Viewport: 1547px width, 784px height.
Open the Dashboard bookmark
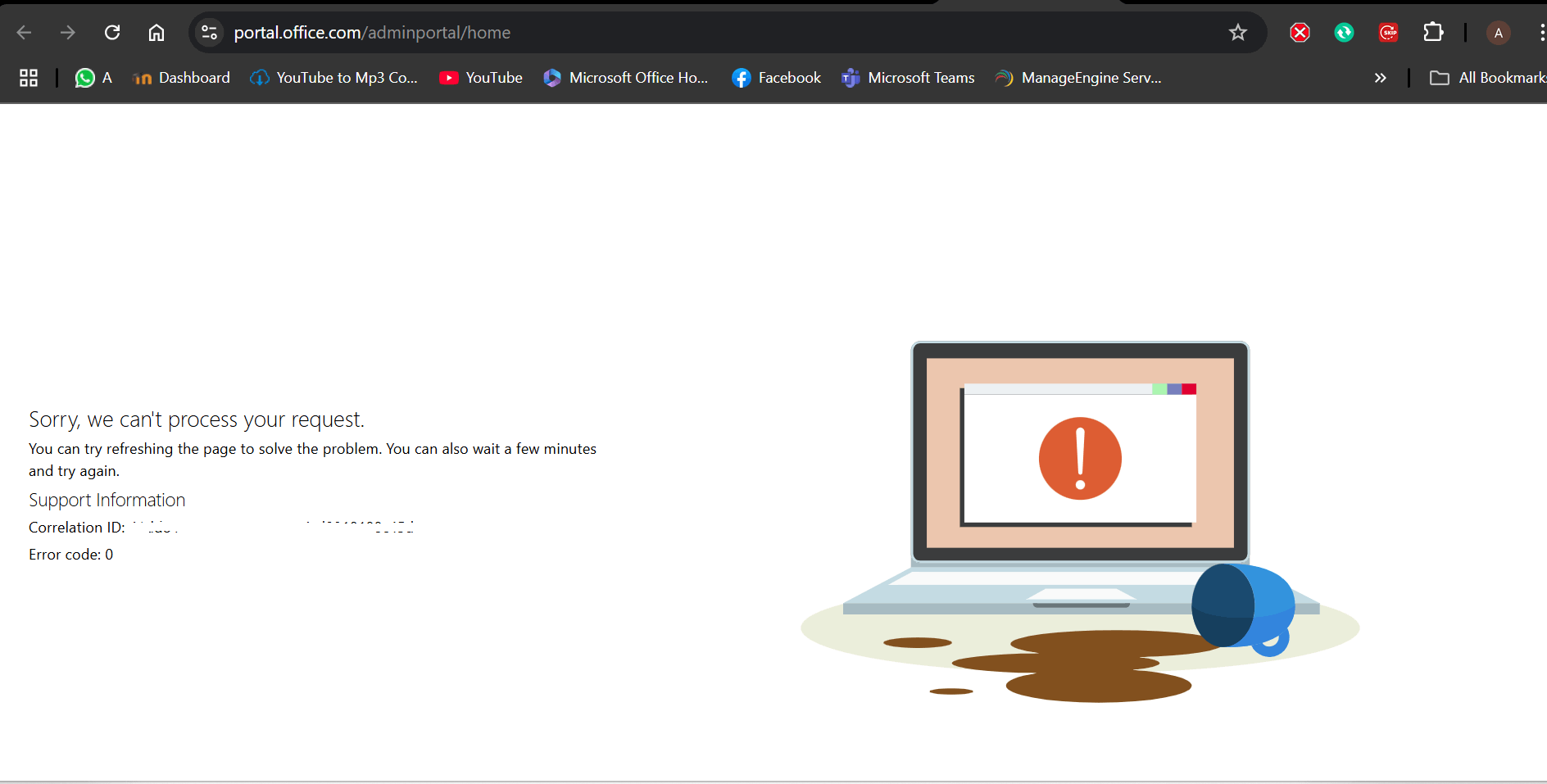click(181, 78)
